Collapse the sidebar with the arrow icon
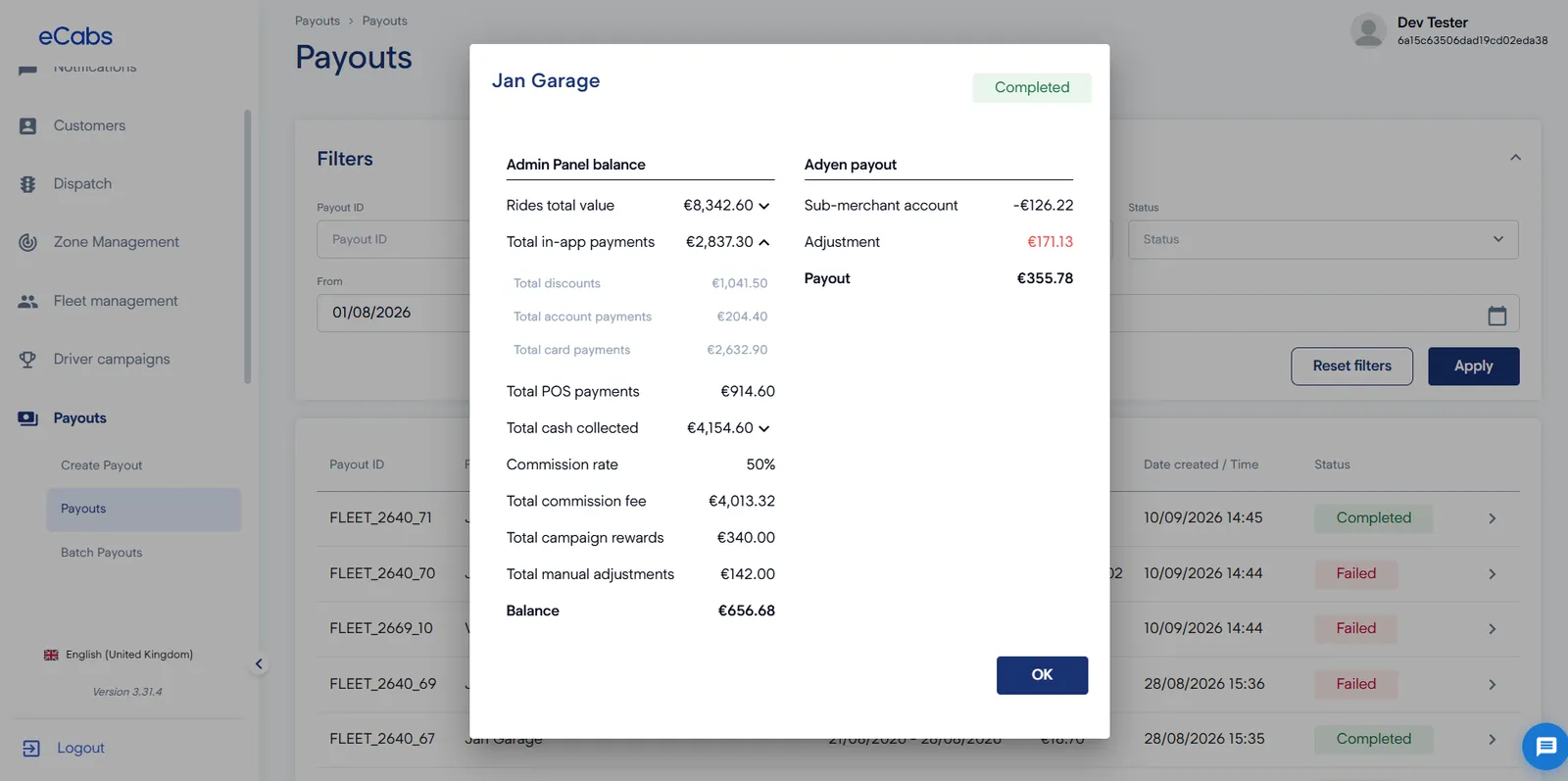 pos(259,664)
